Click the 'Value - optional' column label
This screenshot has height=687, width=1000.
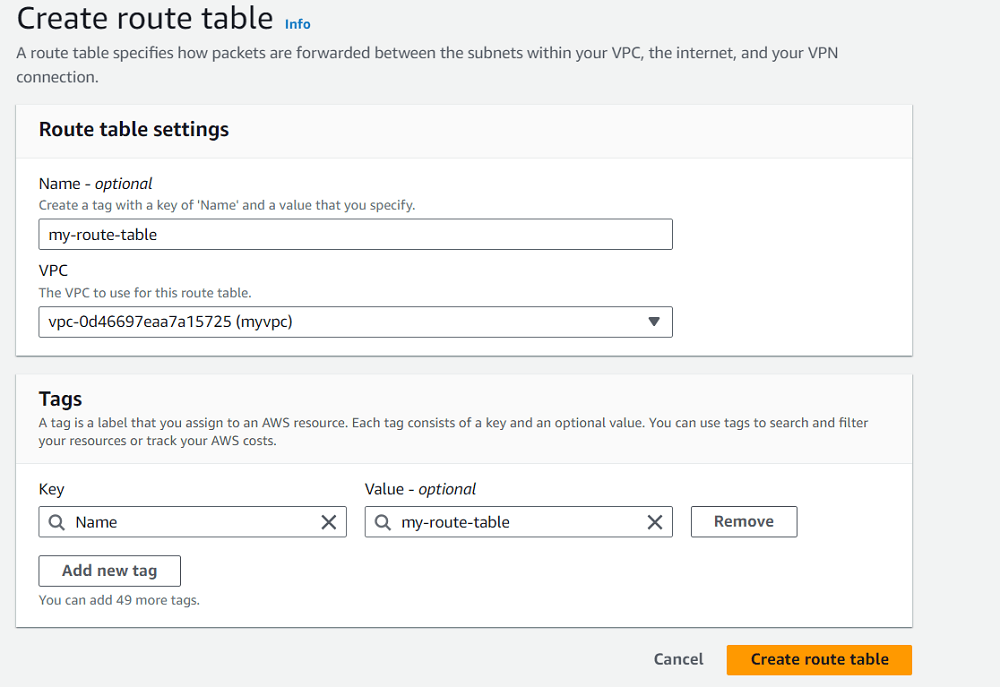tap(420, 489)
